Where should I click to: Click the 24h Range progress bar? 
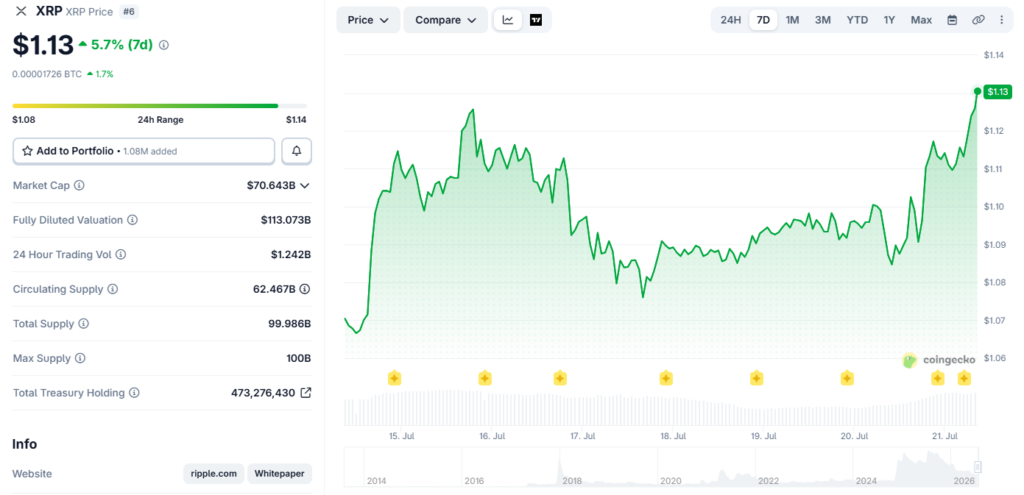[159, 105]
